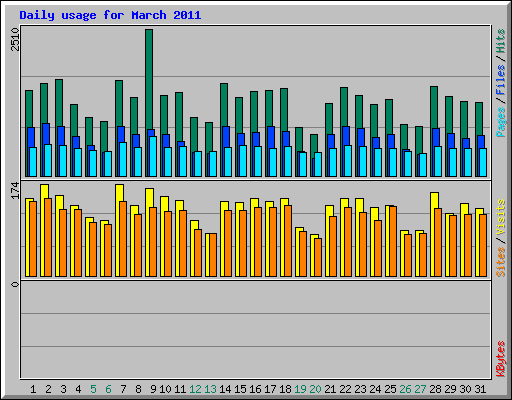Click the Sites legend label
This screenshot has width=512, height=400.
(501, 262)
